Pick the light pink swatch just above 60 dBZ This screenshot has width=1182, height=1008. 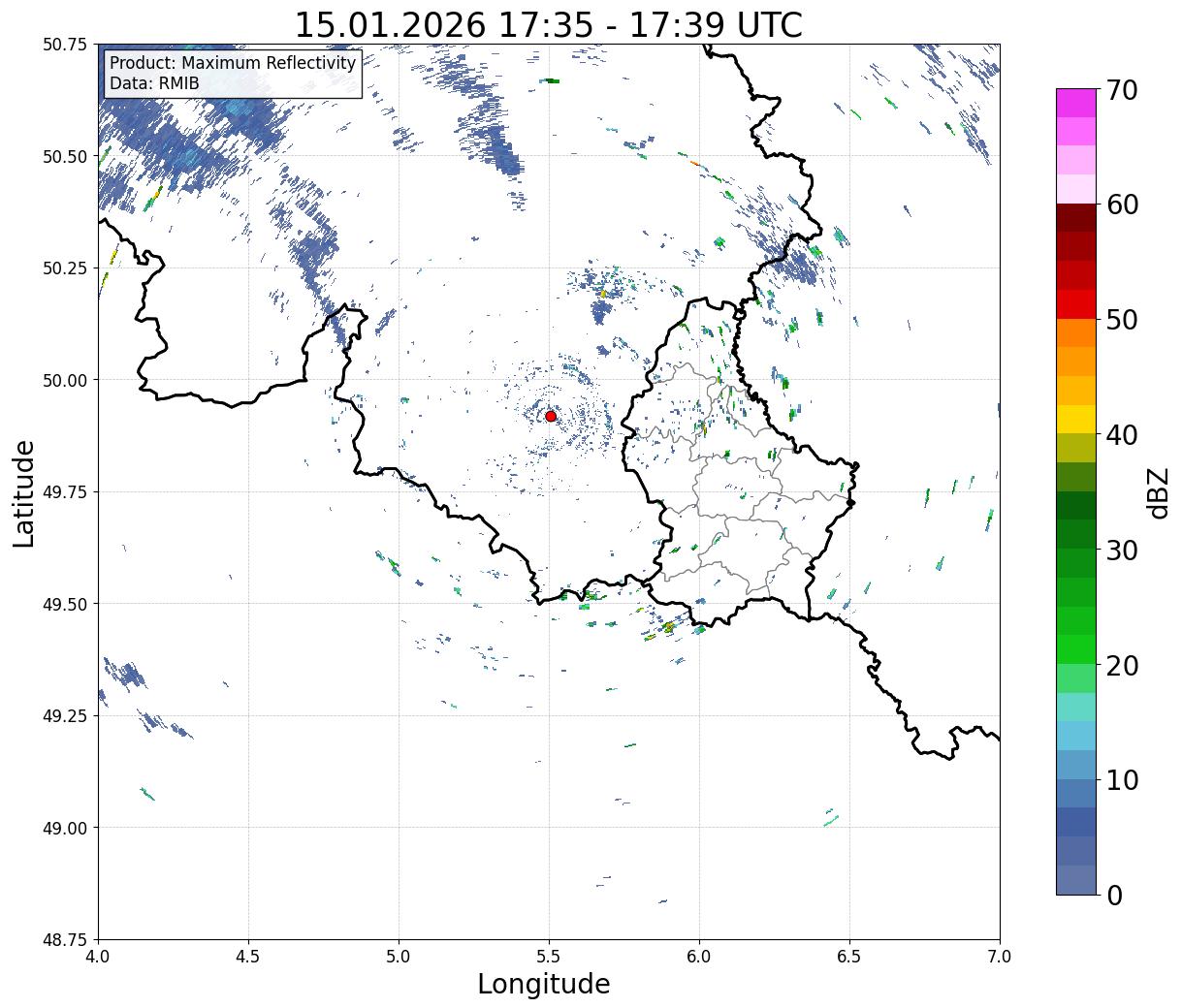point(1076,189)
